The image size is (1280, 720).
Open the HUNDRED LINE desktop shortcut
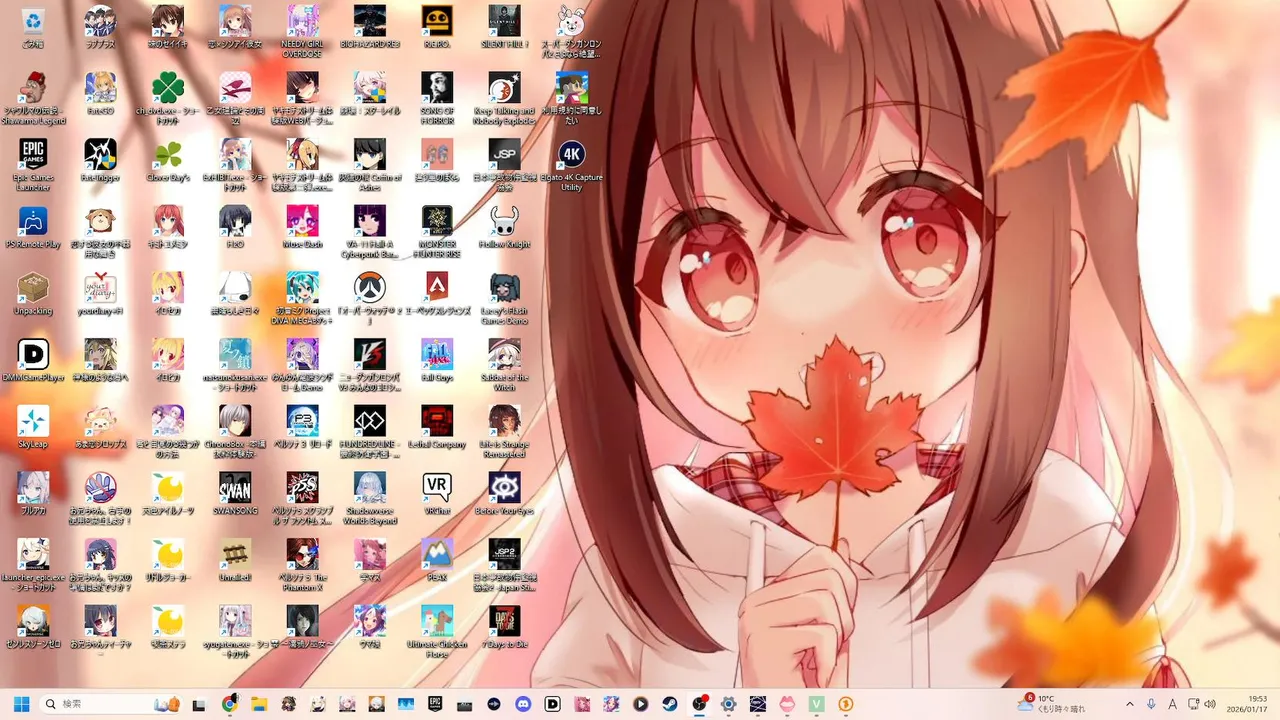(369, 432)
